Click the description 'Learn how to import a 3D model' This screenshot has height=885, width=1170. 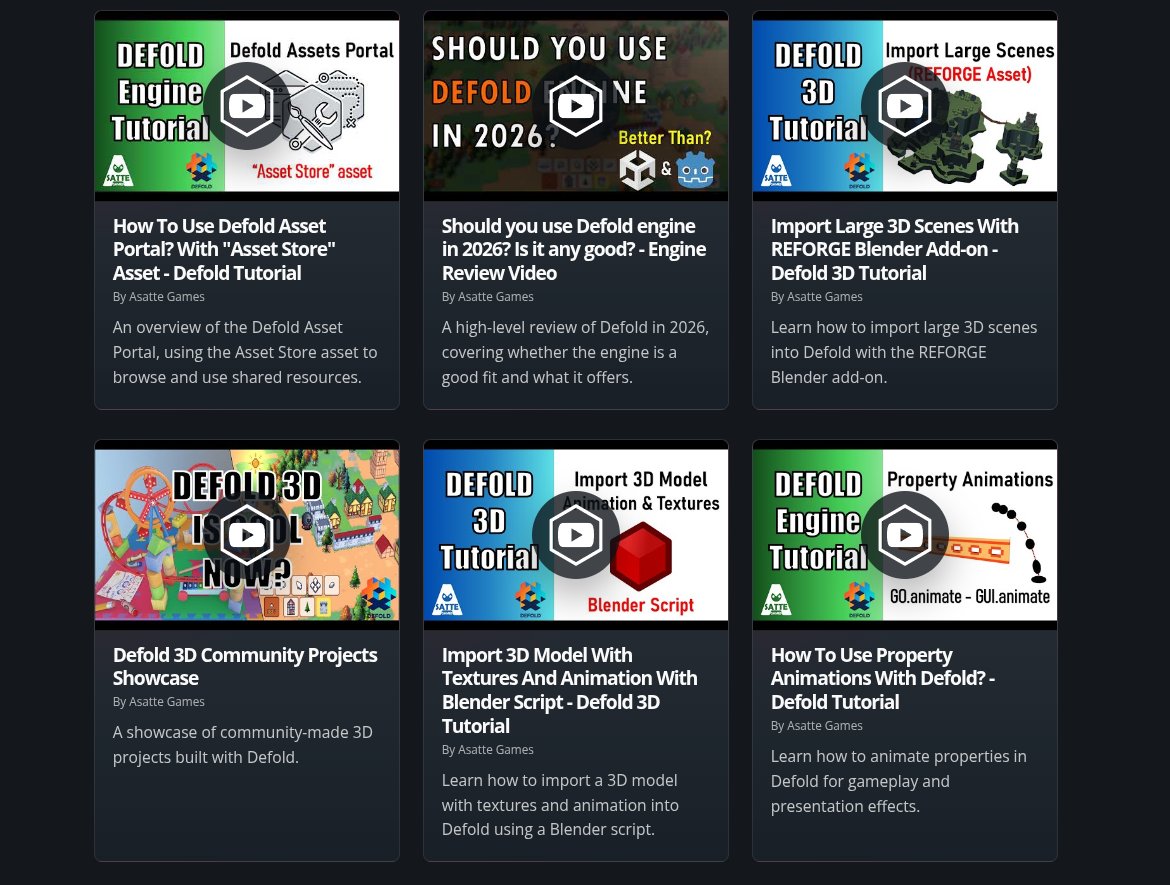[560, 805]
